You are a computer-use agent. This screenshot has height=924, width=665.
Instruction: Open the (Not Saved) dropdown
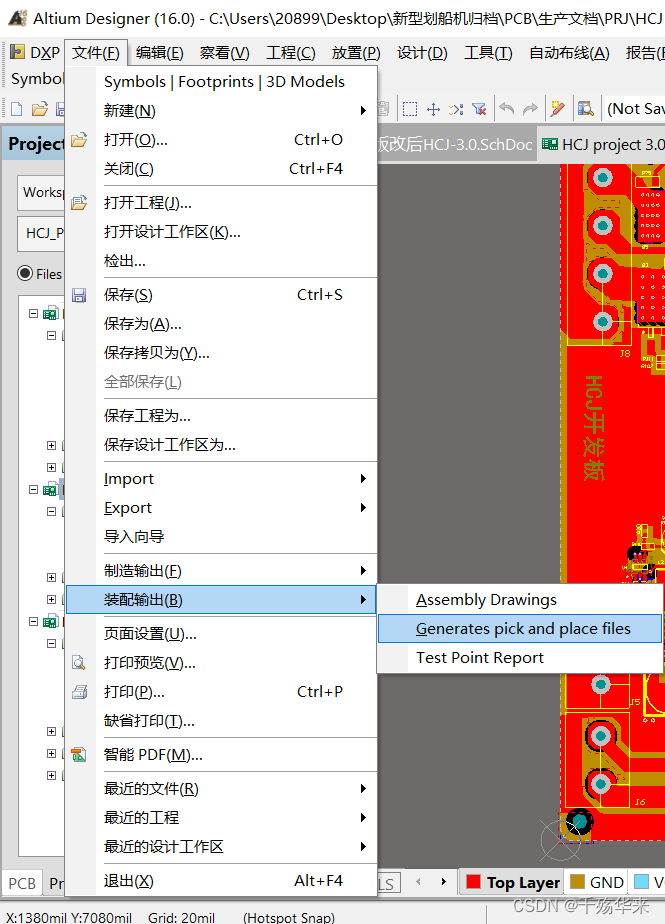[634, 109]
